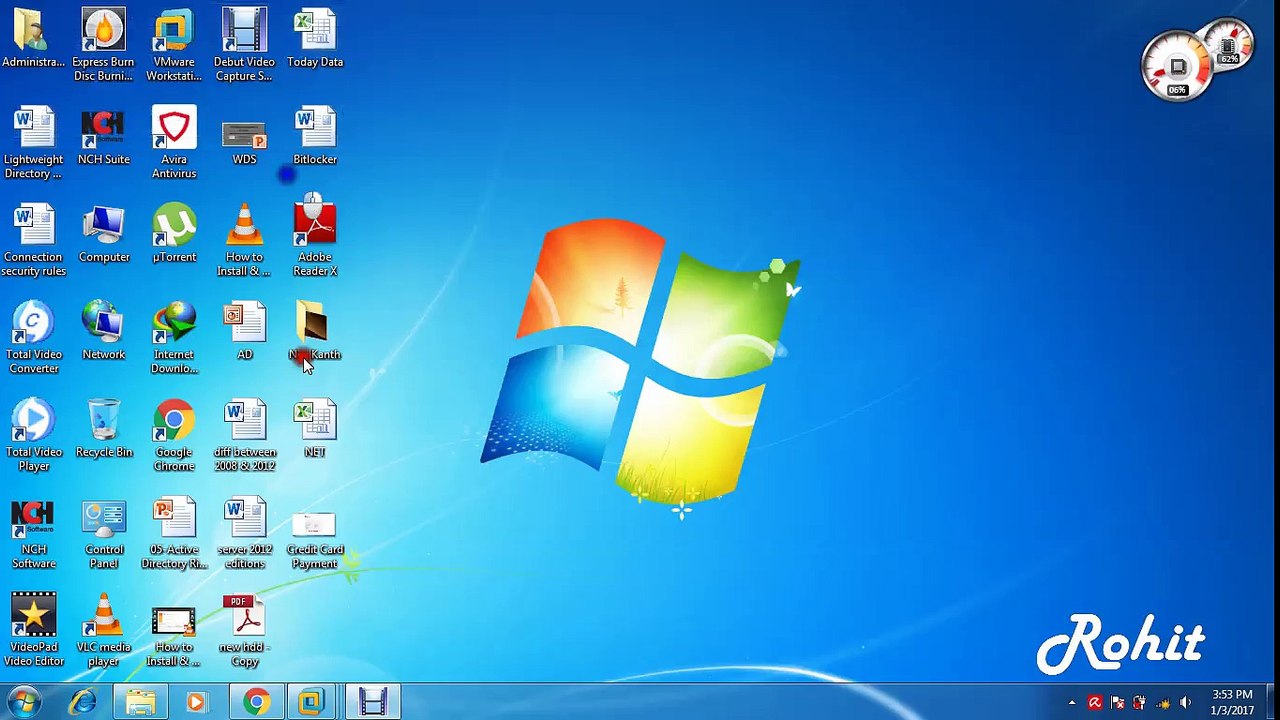The width and height of the screenshot is (1280, 720).
Task: Open the Recycle Bin
Action: (x=104, y=429)
